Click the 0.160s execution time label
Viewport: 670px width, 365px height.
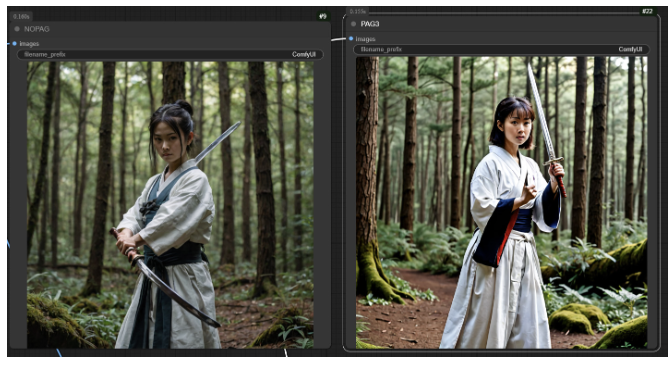(21, 16)
